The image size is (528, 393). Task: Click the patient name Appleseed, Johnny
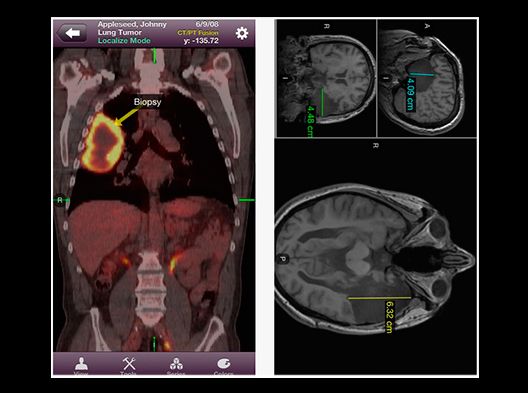point(132,24)
